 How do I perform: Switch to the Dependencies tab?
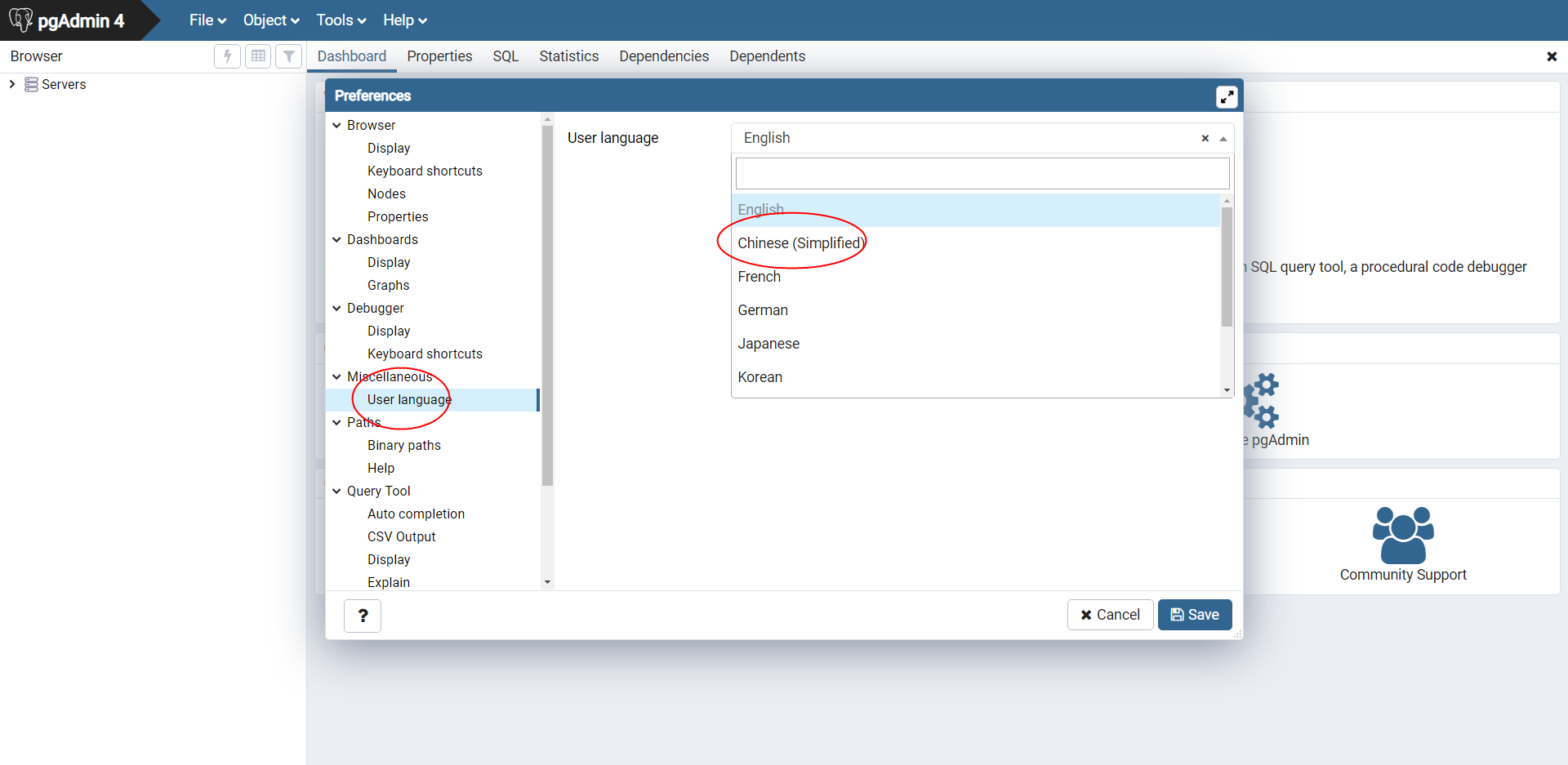coord(664,56)
